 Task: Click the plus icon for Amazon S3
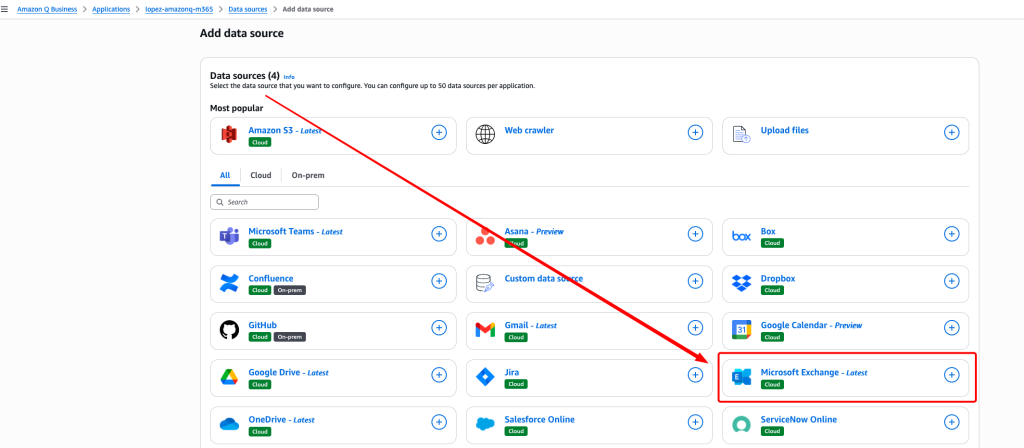438,132
